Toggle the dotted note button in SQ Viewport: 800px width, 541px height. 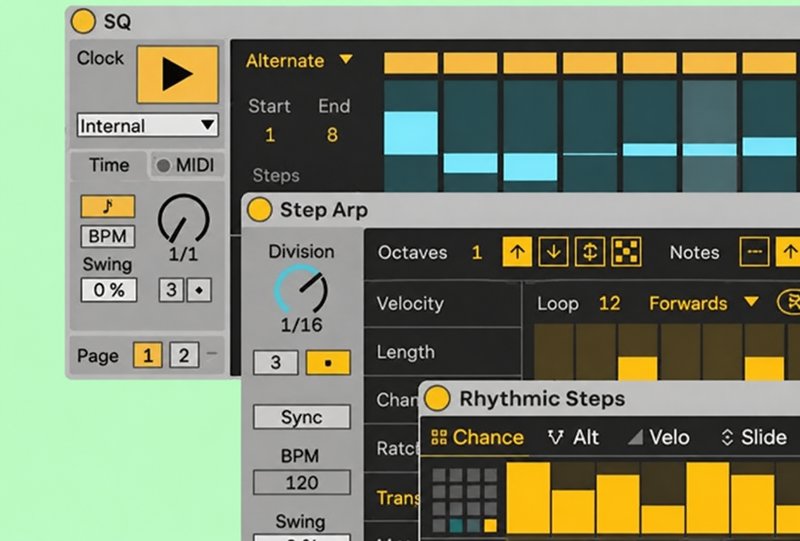199,290
